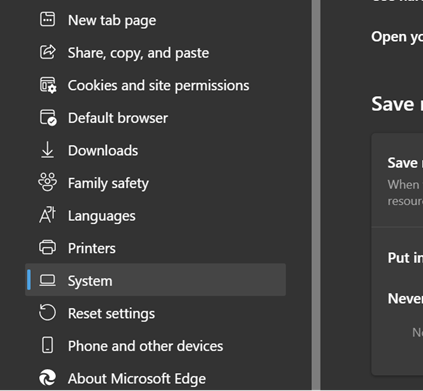Click the New tab page icon

(x=47, y=19)
